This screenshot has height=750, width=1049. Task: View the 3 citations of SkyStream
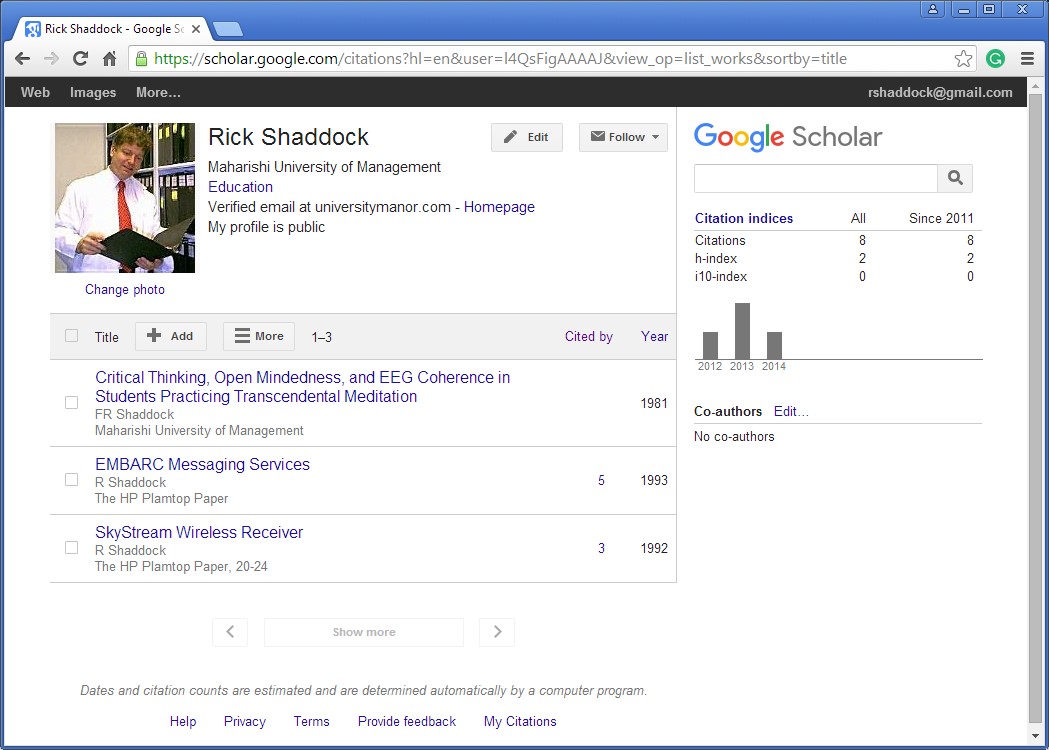(601, 549)
